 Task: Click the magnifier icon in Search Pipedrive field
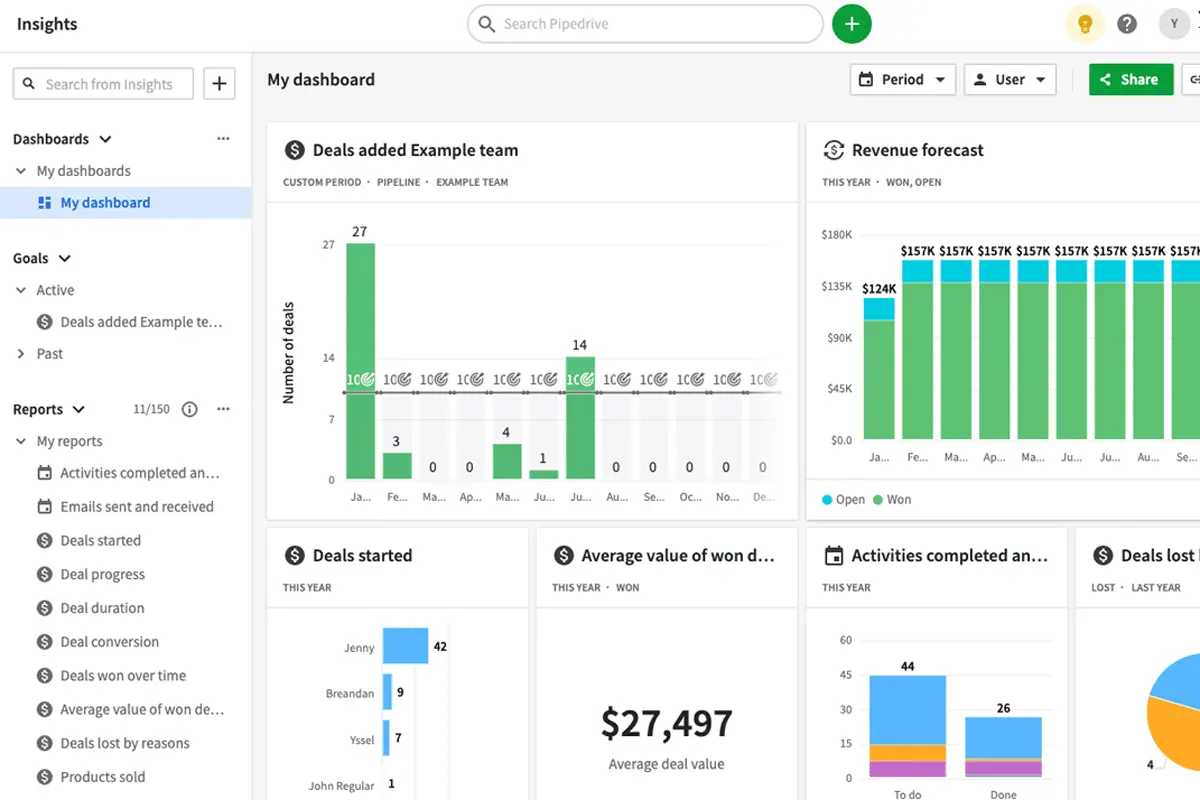coord(487,24)
